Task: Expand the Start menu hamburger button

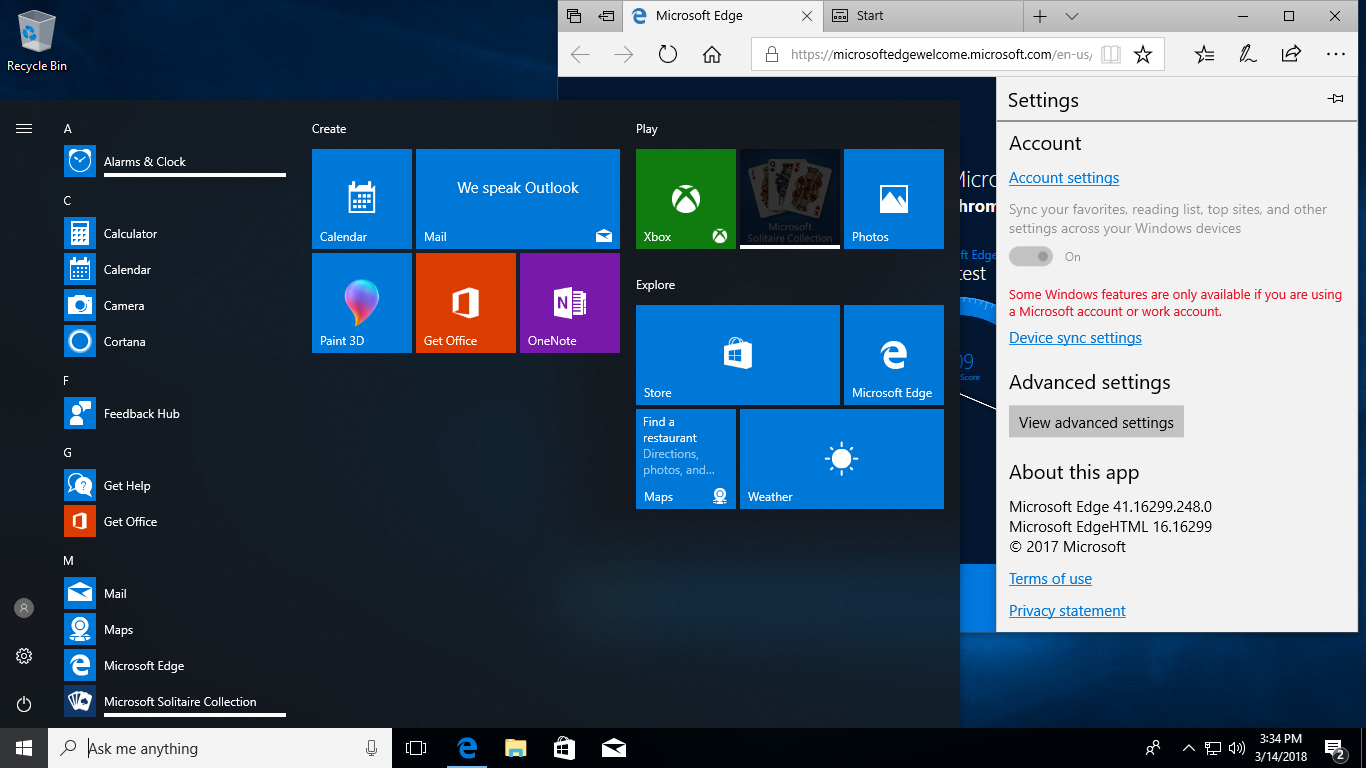Action: tap(24, 129)
